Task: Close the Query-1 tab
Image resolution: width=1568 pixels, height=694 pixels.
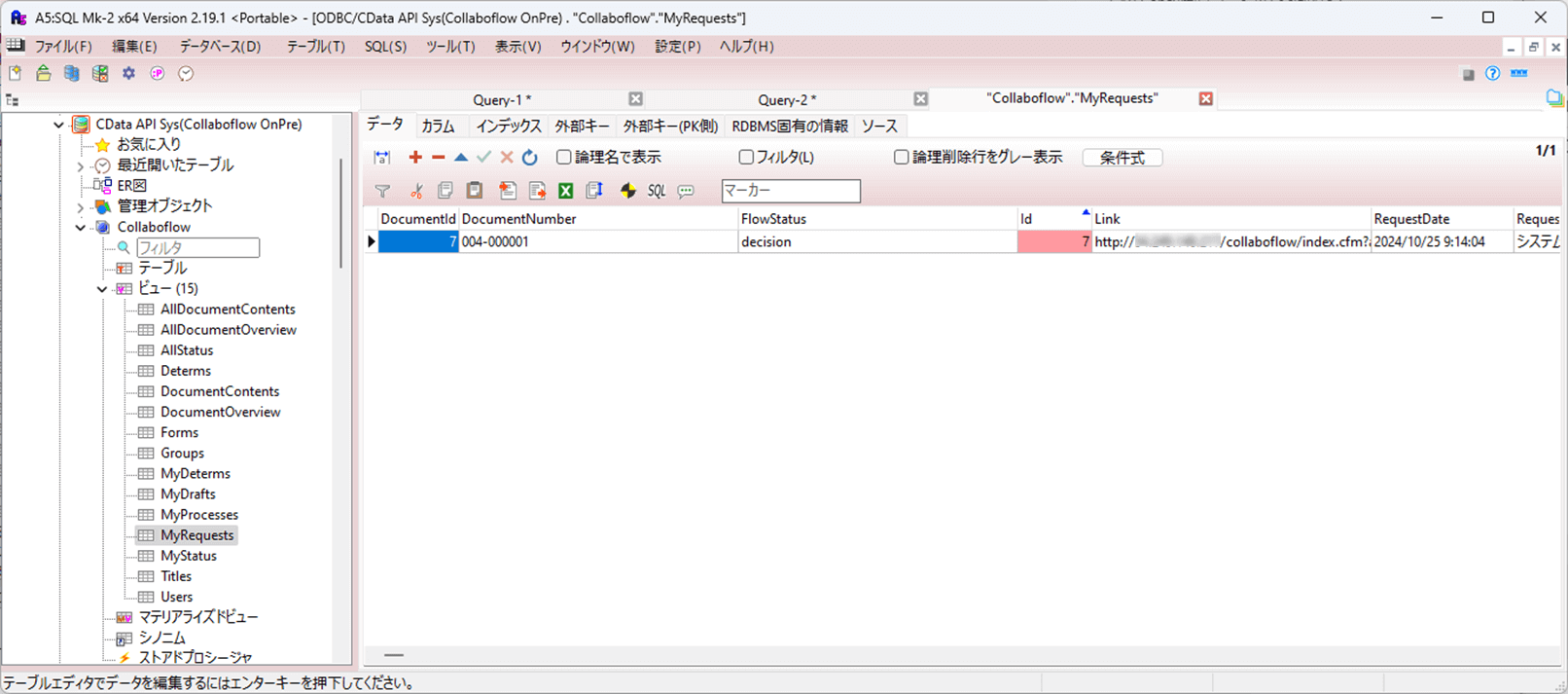Action: (635, 99)
